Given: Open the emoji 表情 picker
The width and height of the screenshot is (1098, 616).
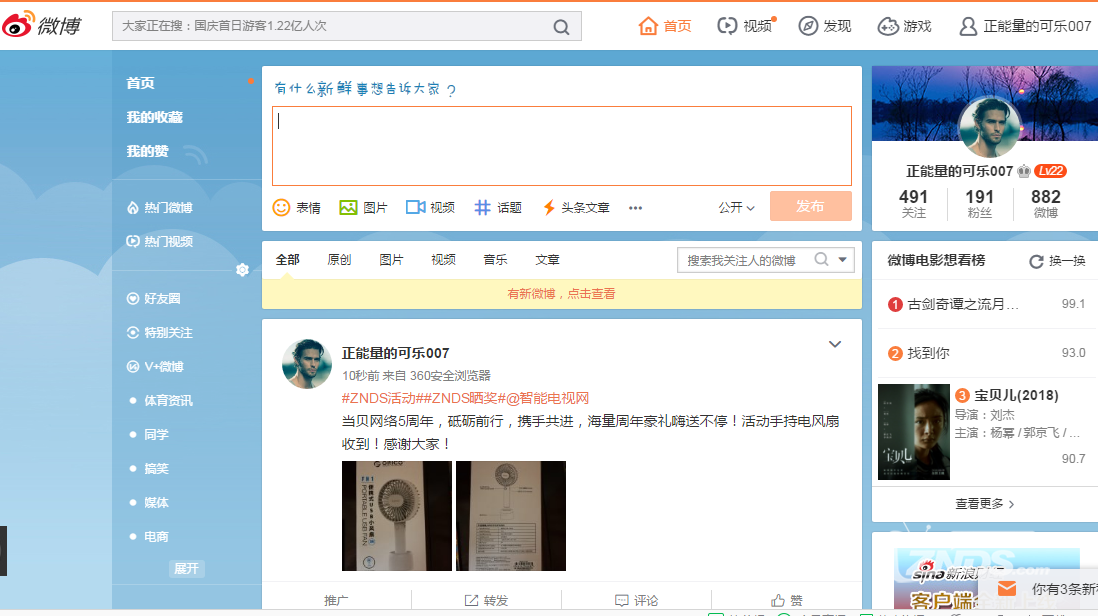Looking at the screenshot, I should 297,207.
